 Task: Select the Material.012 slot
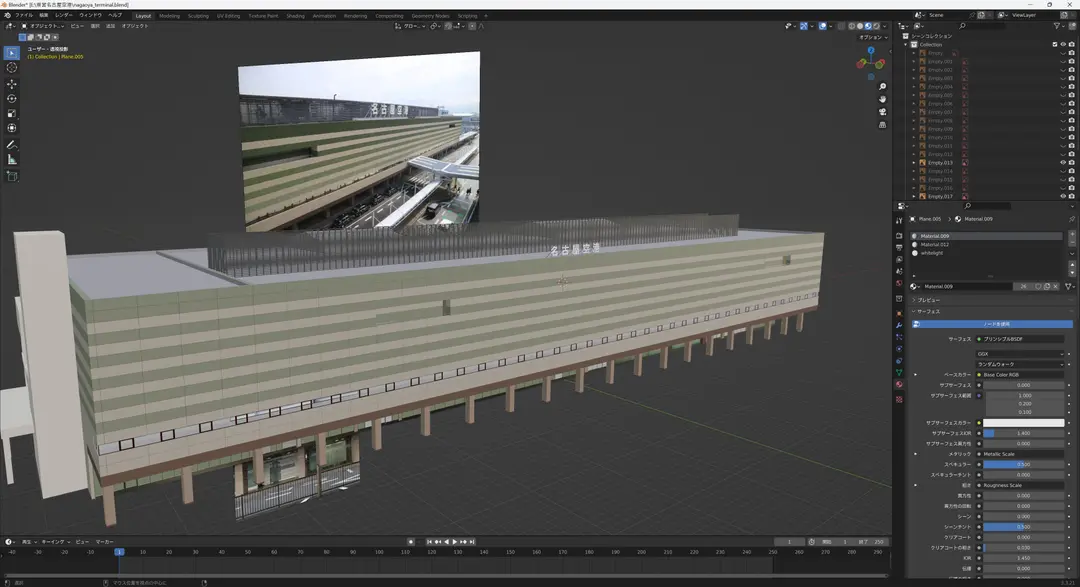tap(986, 245)
